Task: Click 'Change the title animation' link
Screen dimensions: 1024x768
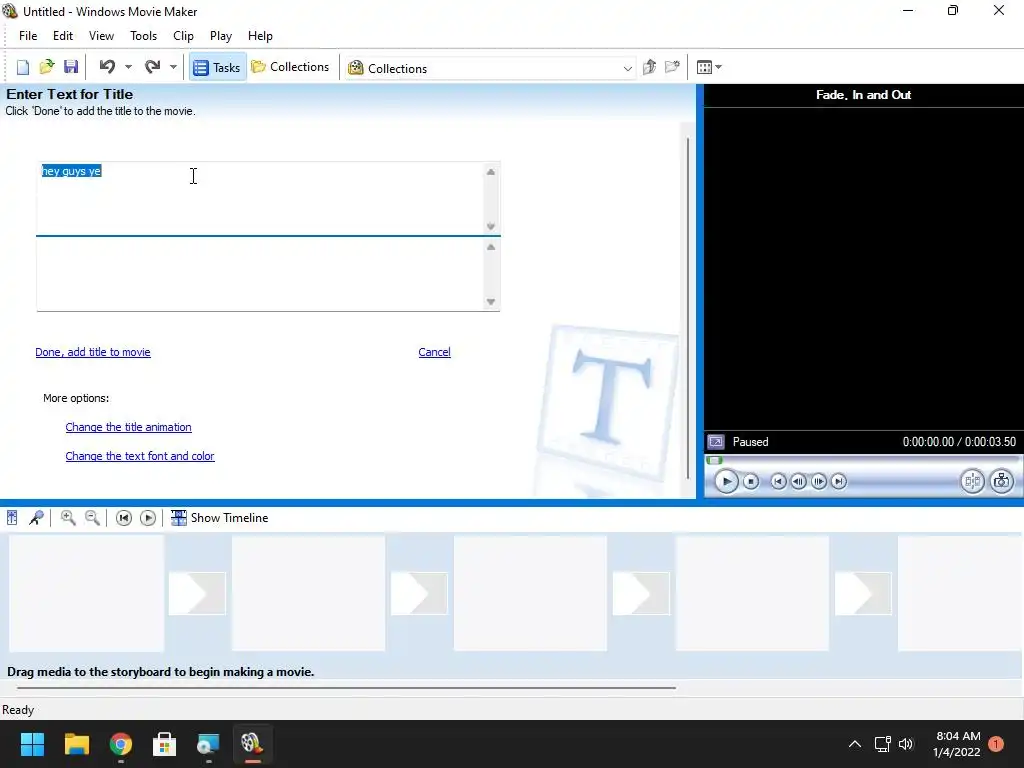Action: [129, 427]
